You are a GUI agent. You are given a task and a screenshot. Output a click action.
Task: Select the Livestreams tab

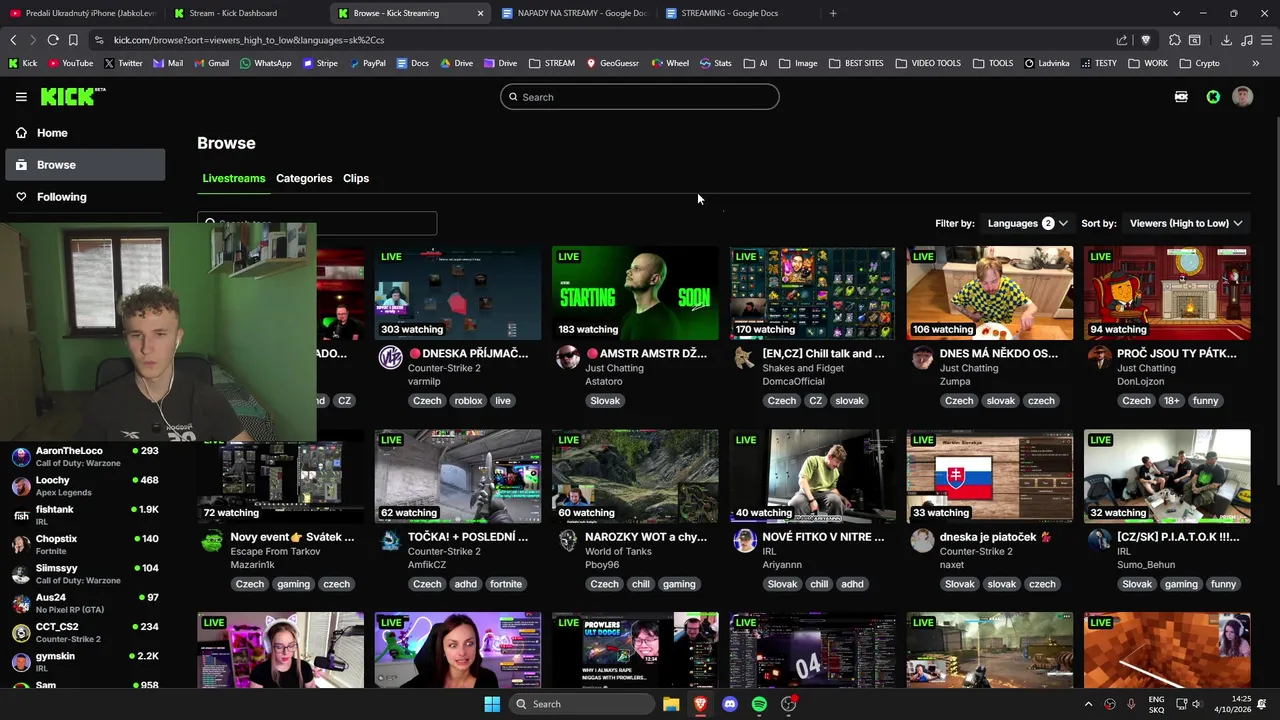click(x=234, y=178)
